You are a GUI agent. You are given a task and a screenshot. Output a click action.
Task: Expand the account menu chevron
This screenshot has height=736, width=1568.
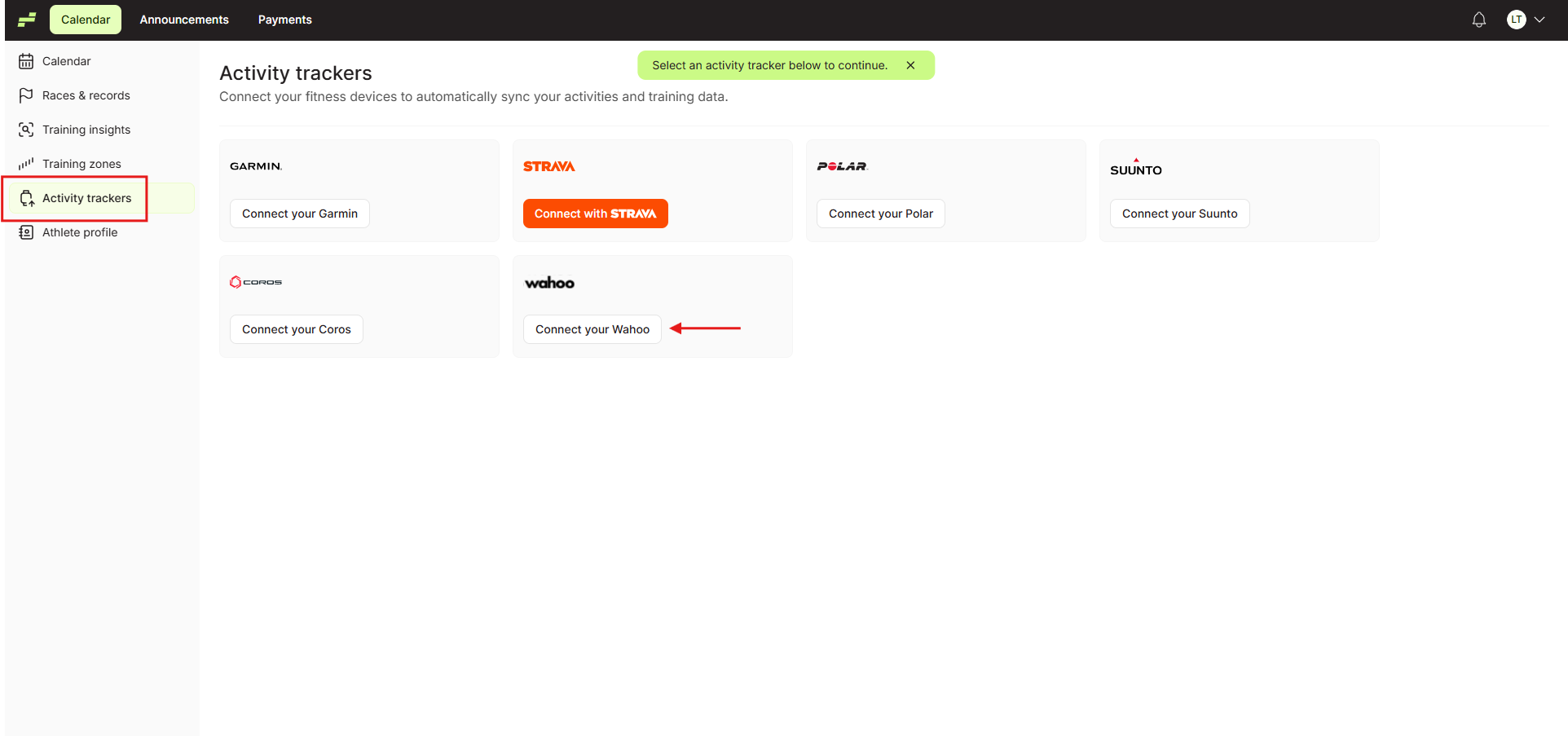1539,20
